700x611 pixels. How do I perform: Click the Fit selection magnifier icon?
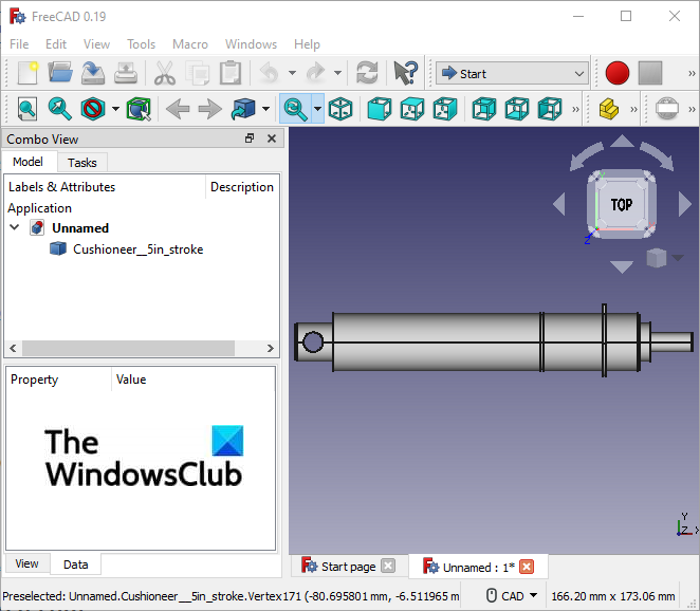click(x=61, y=108)
